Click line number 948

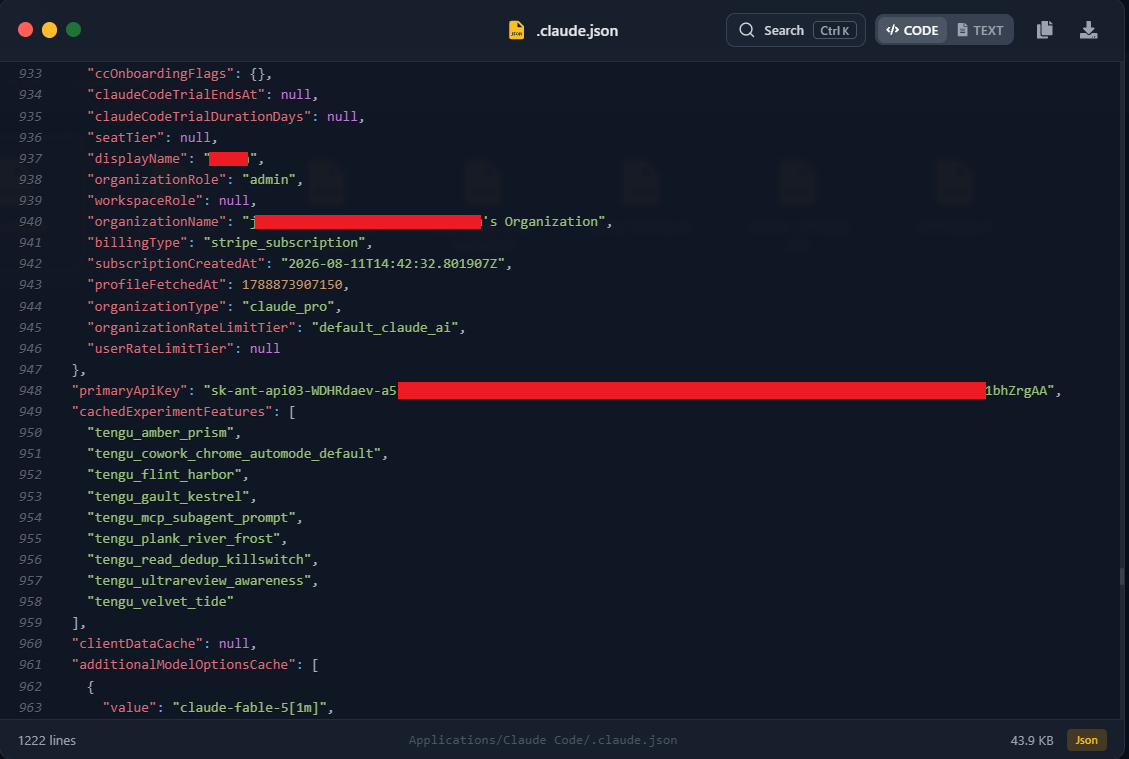click(x=30, y=390)
